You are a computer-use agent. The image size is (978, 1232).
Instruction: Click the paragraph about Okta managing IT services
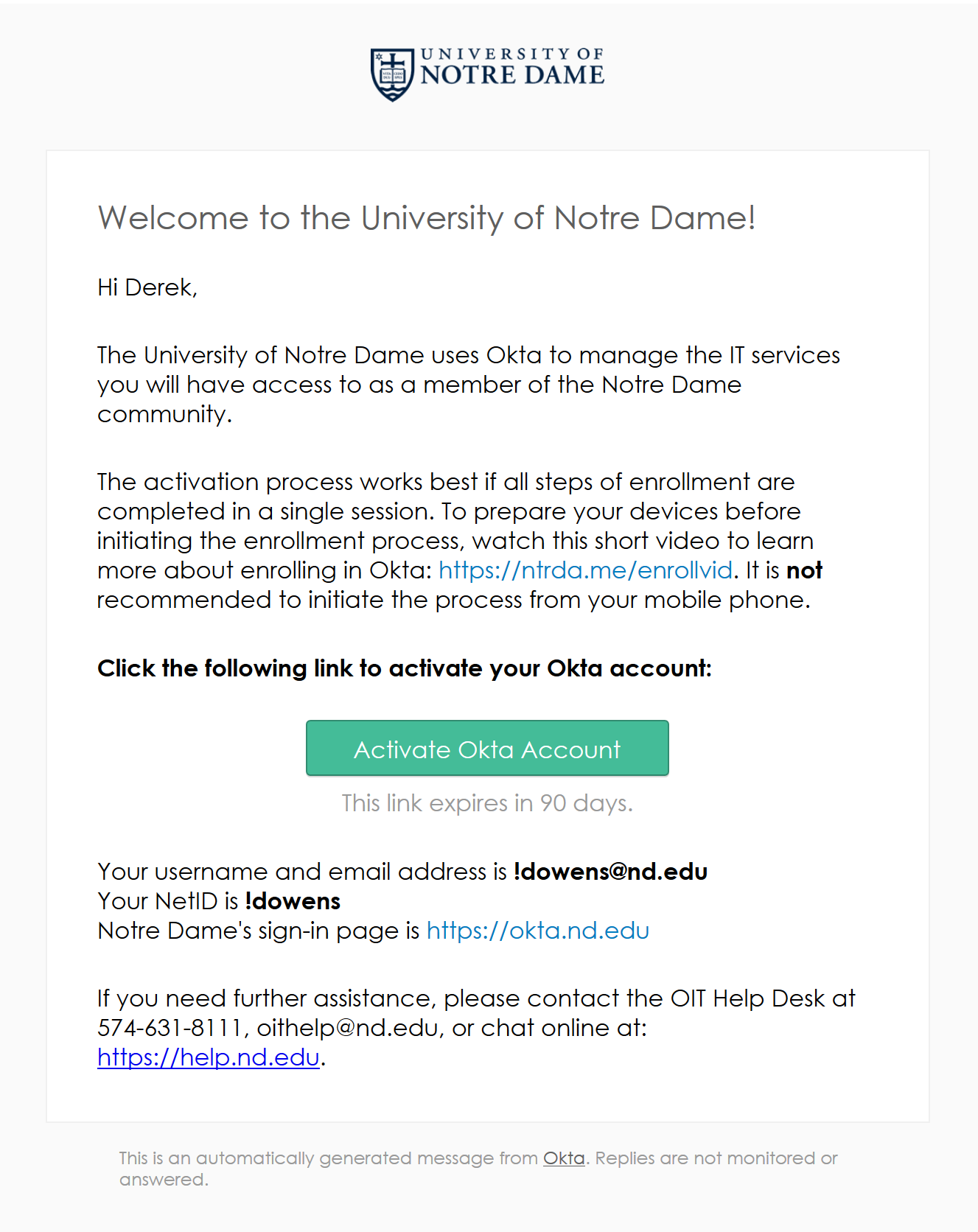pos(469,385)
